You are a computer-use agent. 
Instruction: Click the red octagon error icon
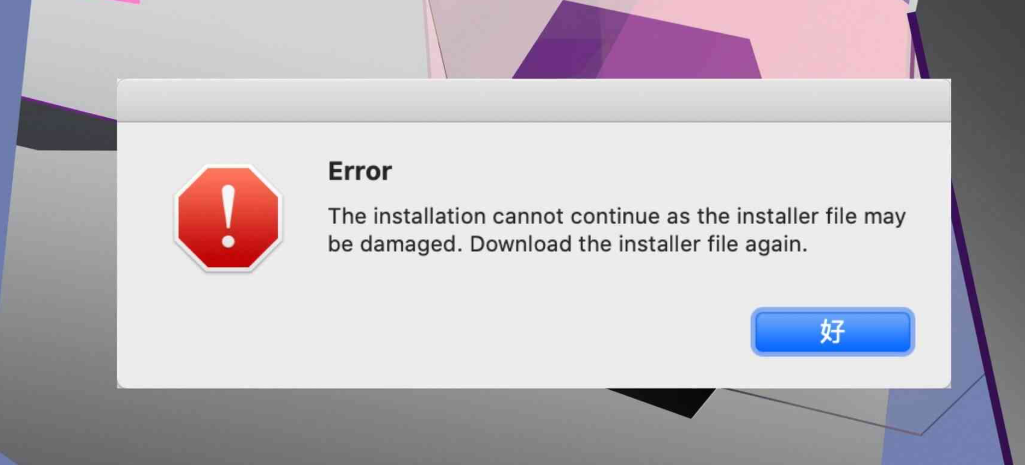tap(228, 218)
